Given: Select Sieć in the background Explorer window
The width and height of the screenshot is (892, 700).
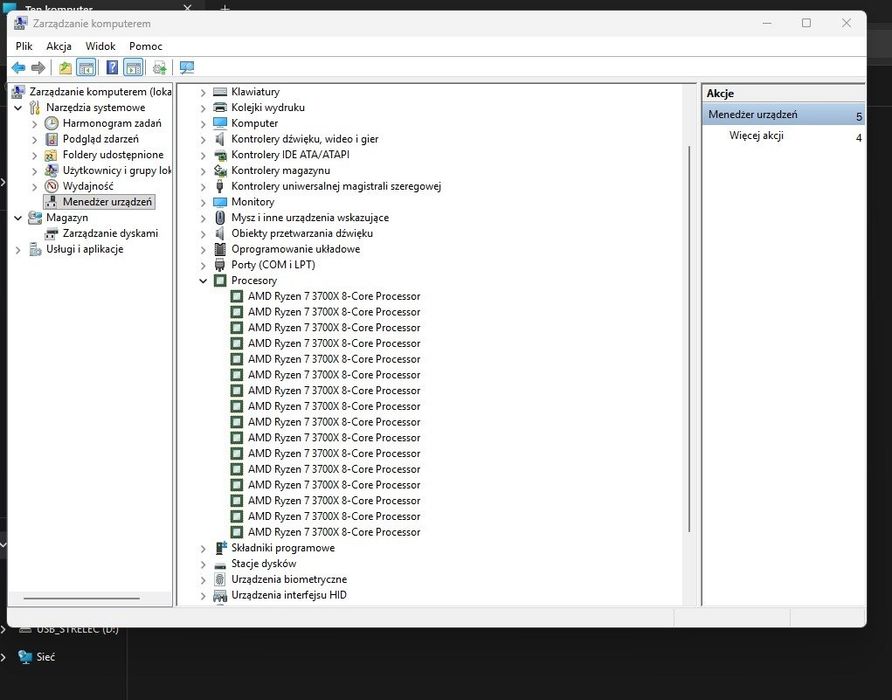Looking at the screenshot, I should click(x=46, y=657).
